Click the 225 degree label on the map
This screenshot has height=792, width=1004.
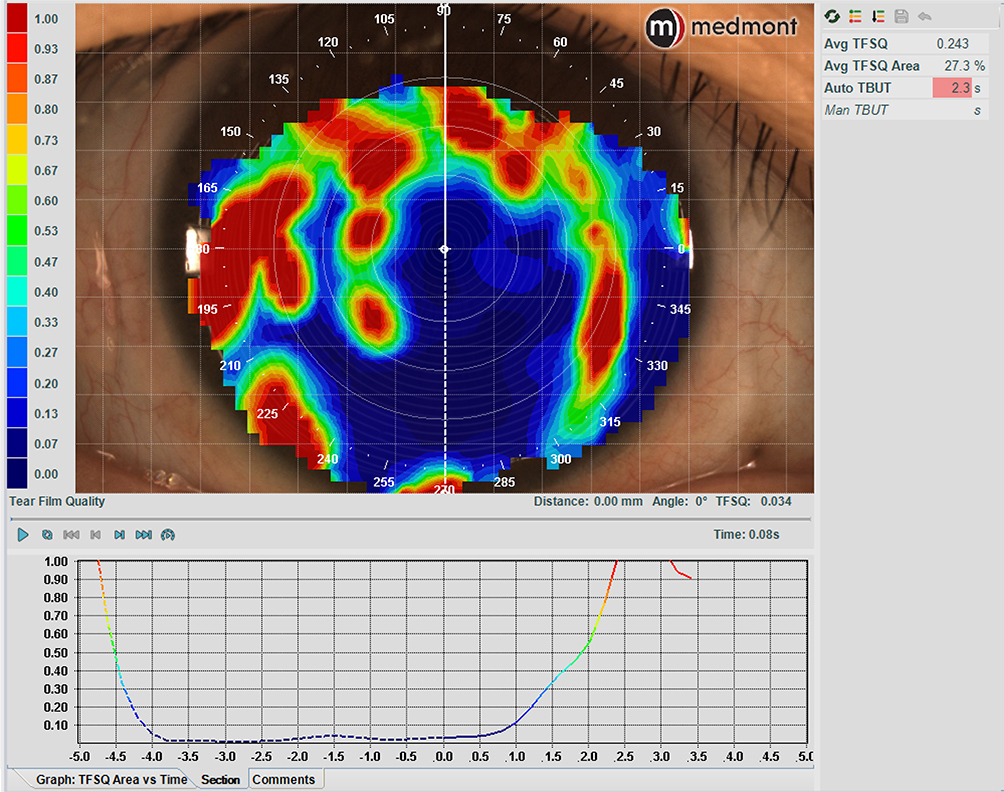click(267, 414)
